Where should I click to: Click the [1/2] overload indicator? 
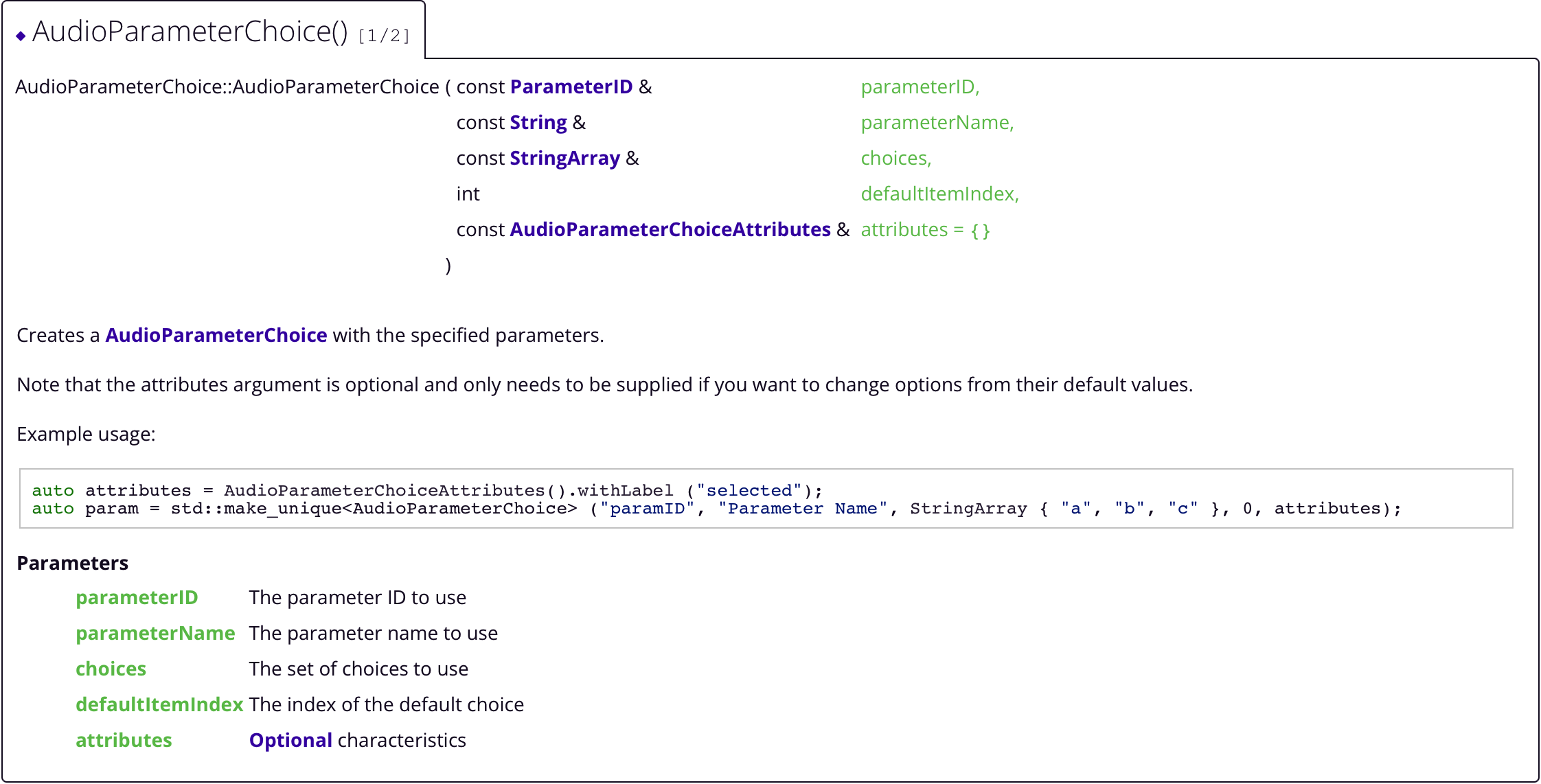coord(384,36)
